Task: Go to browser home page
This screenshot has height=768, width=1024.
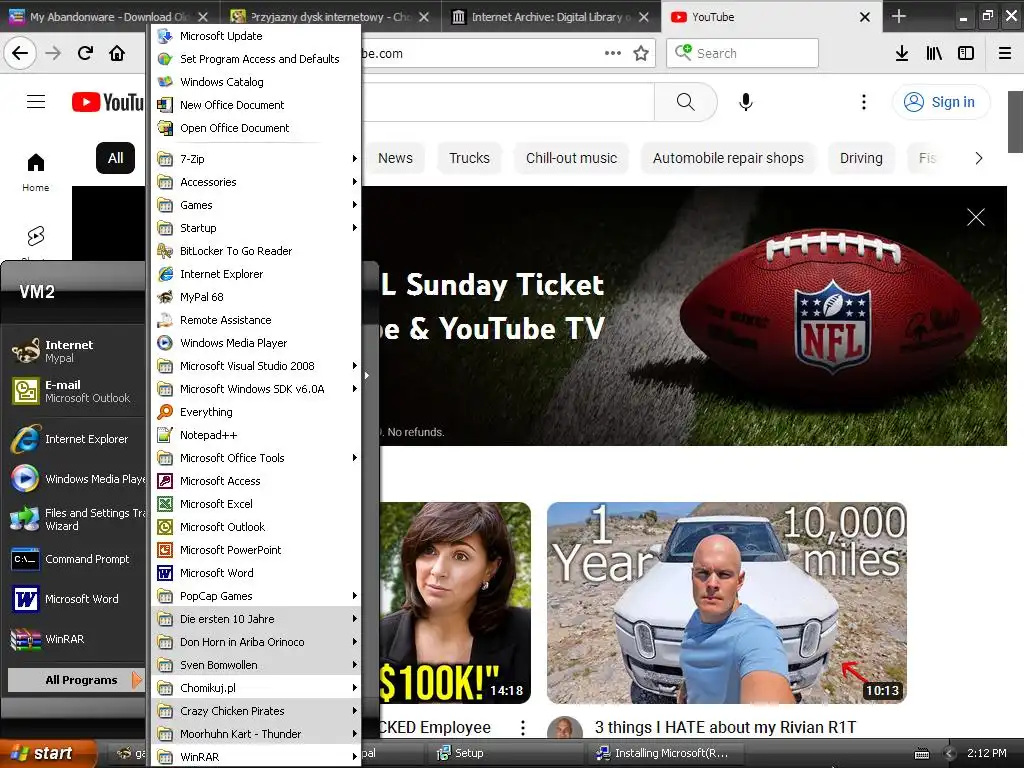Action: coord(117,54)
